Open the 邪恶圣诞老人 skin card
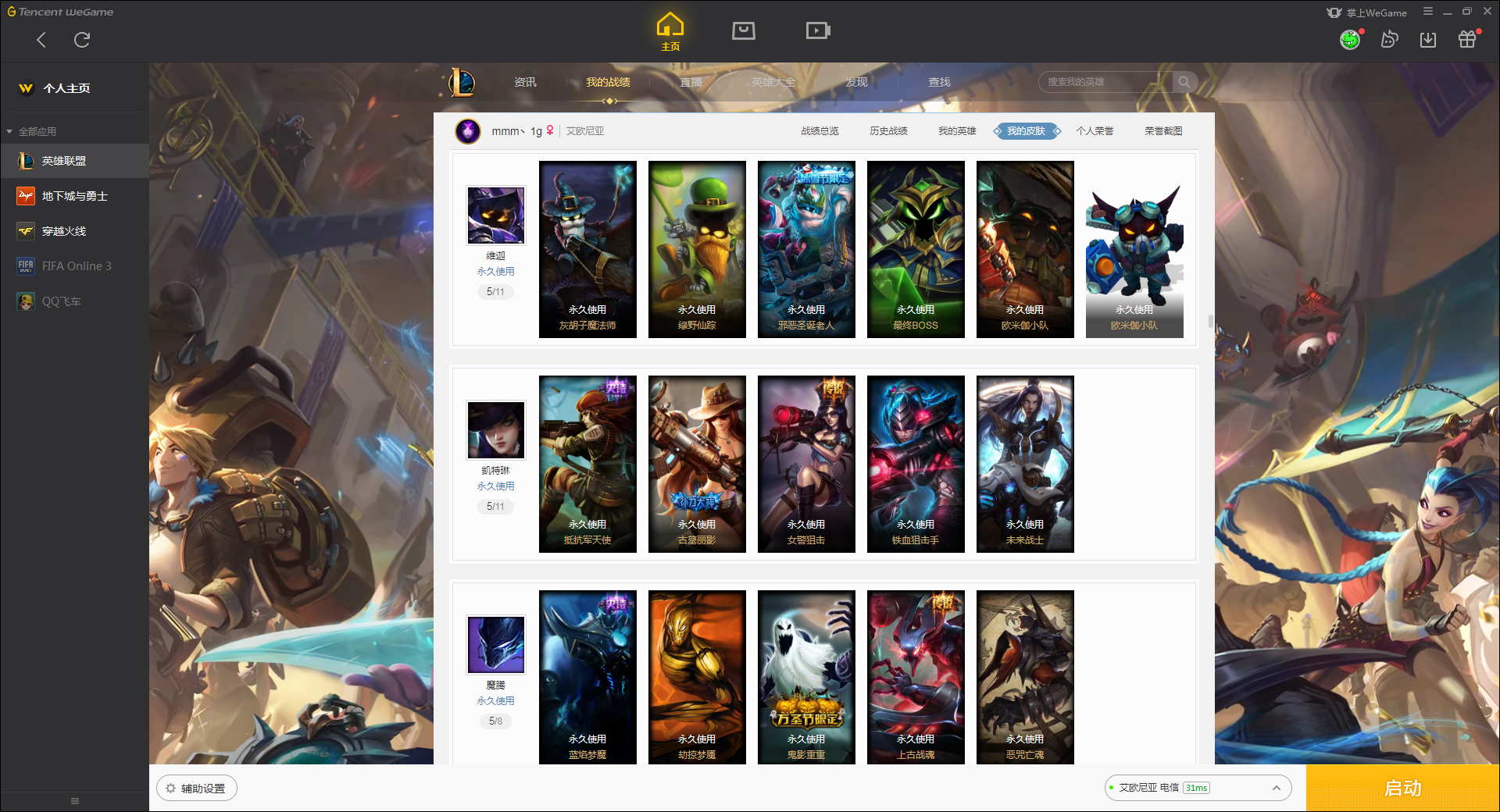 click(806, 250)
